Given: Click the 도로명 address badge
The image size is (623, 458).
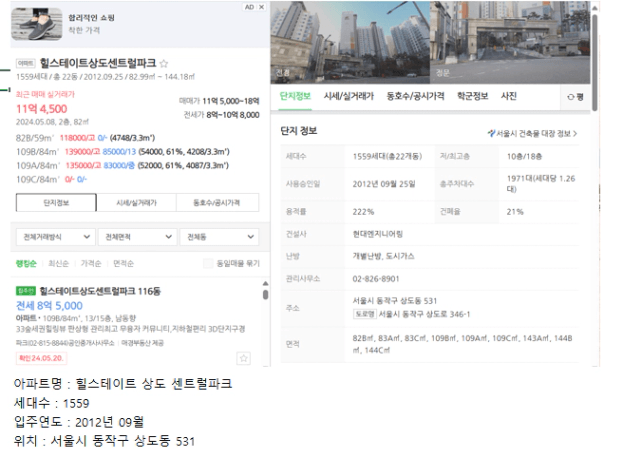Looking at the screenshot, I should coord(364,313).
